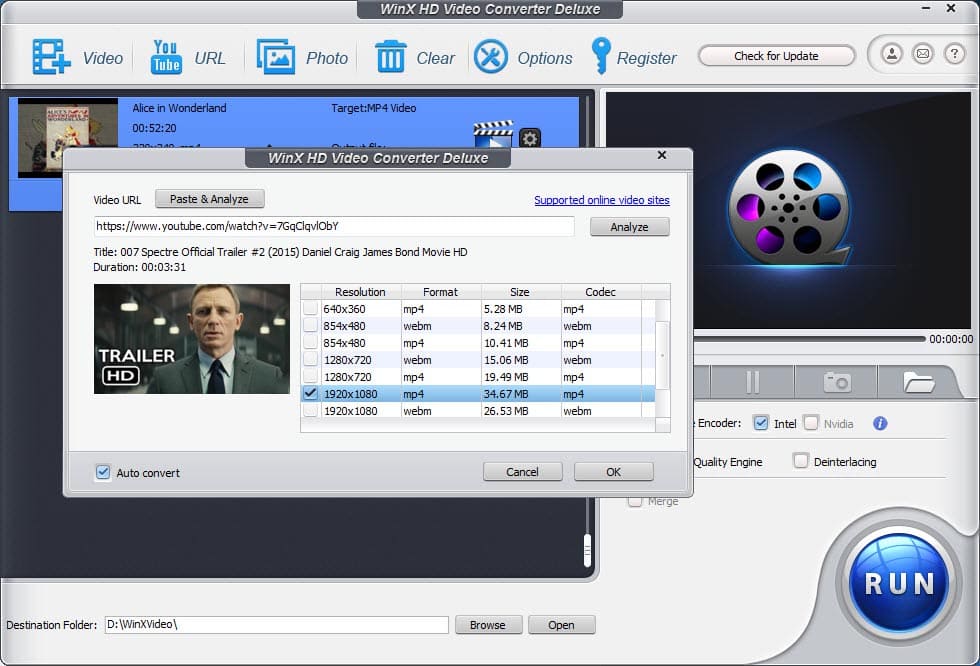Click OK in the URL dialog

pyautogui.click(x=614, y=472)
